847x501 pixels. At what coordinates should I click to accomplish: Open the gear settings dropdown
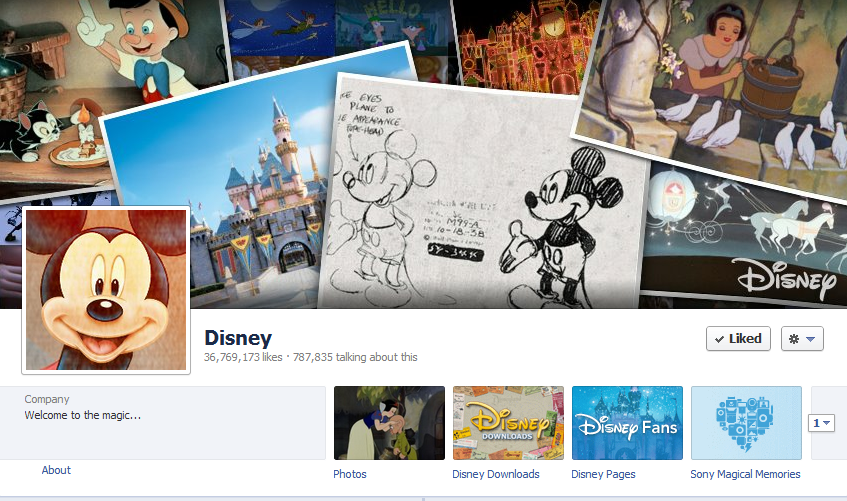[802, 339]
